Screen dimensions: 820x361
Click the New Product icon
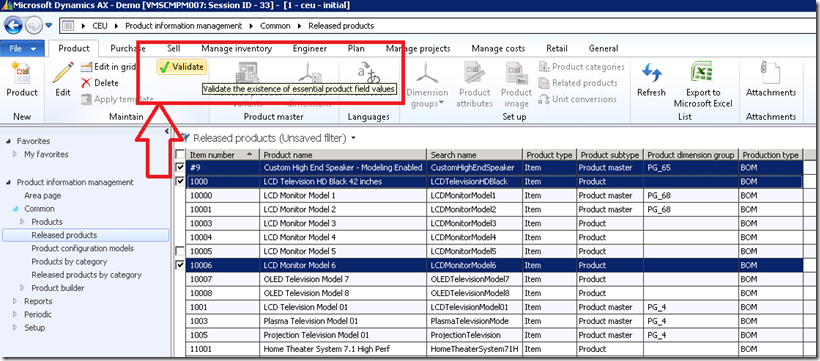(x=22, y=73)
